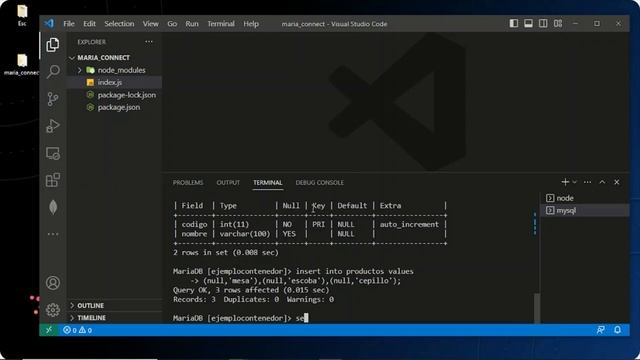Open the Accounts menu icon
The width and height of the screenshot is (640, 360).
pos(53,283)
